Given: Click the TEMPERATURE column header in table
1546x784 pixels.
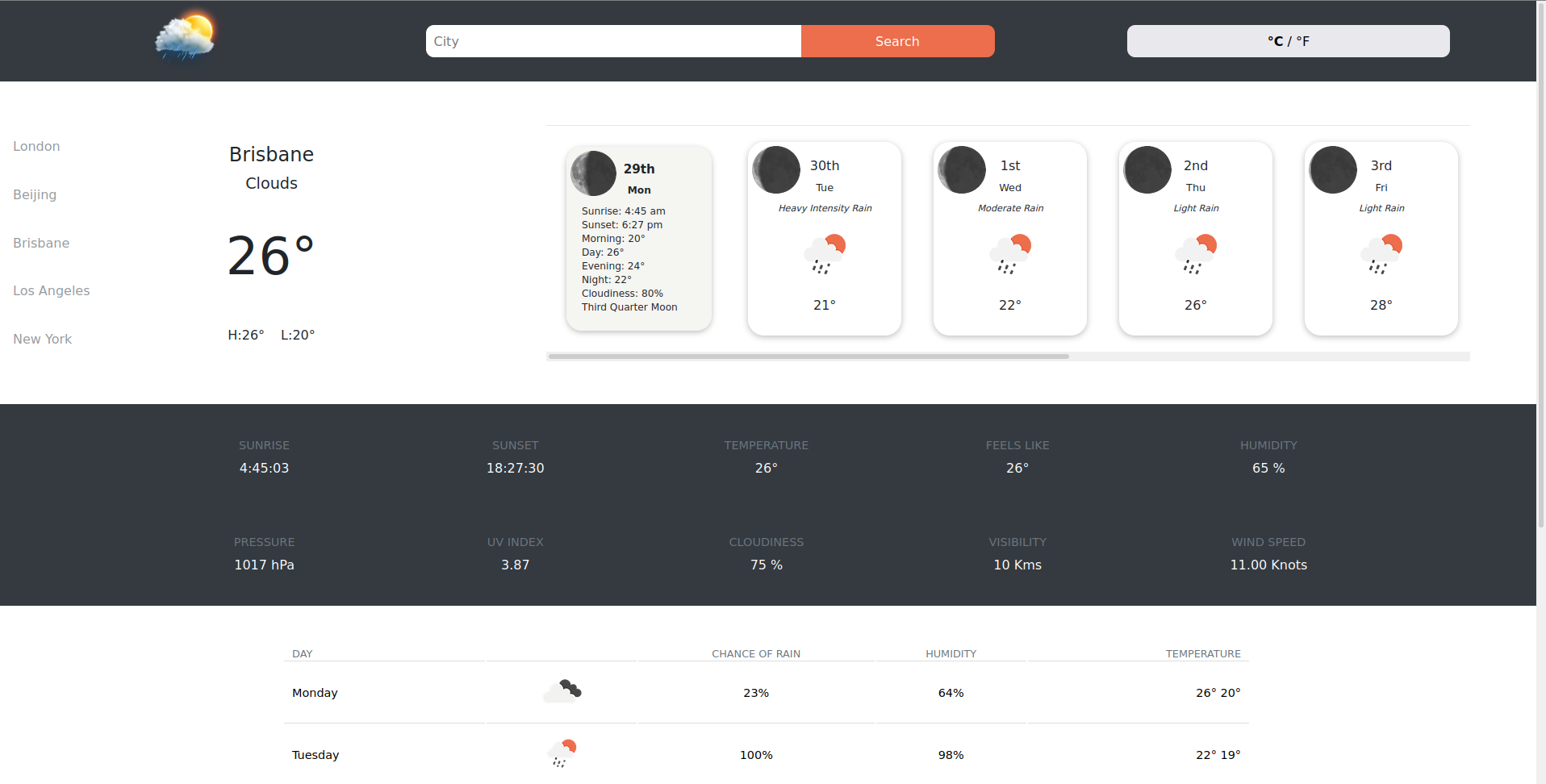Looking at the screenshot, I should [1203, 653].
